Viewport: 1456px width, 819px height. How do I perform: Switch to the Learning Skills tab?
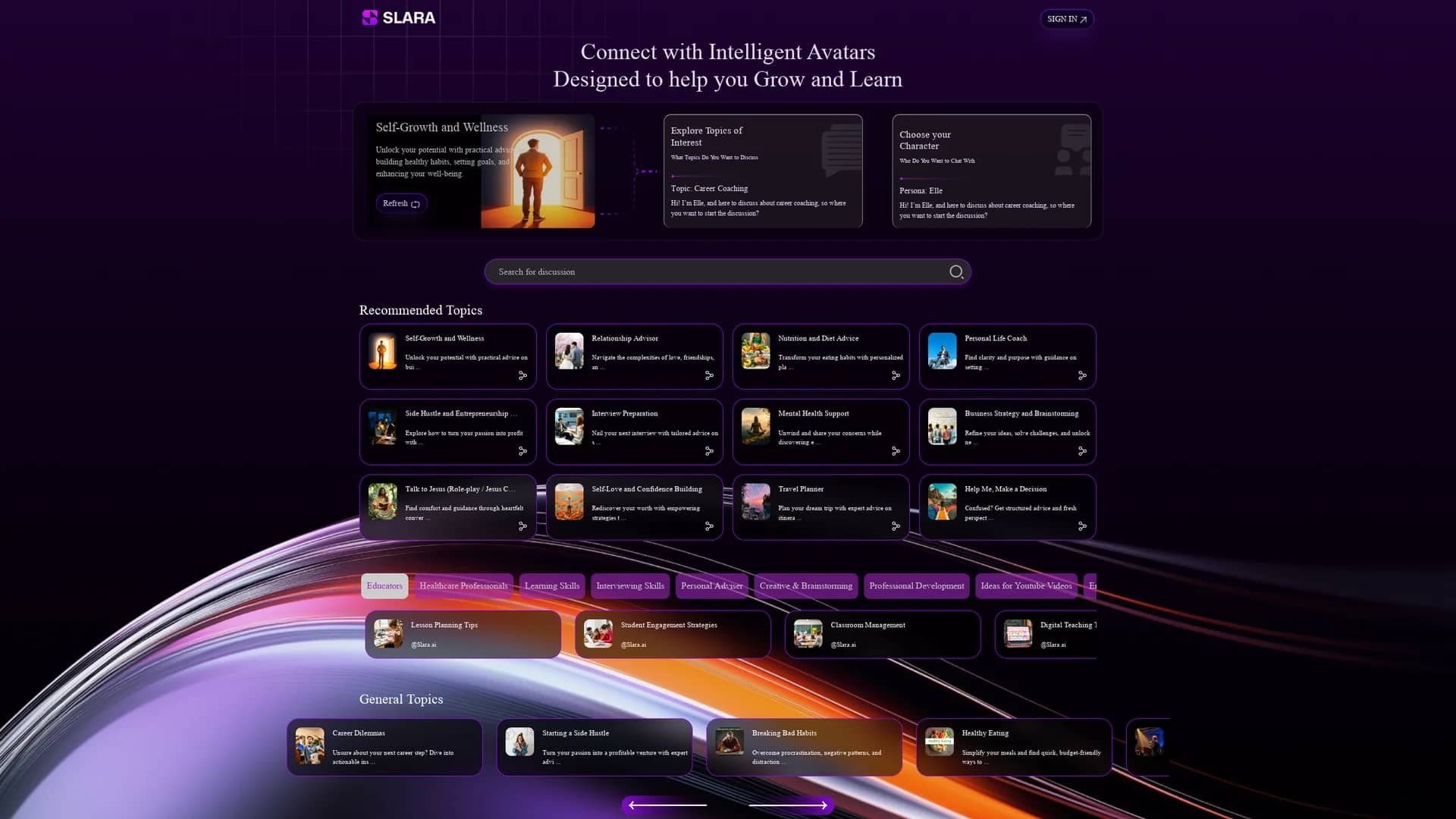[x=552, y=586]
